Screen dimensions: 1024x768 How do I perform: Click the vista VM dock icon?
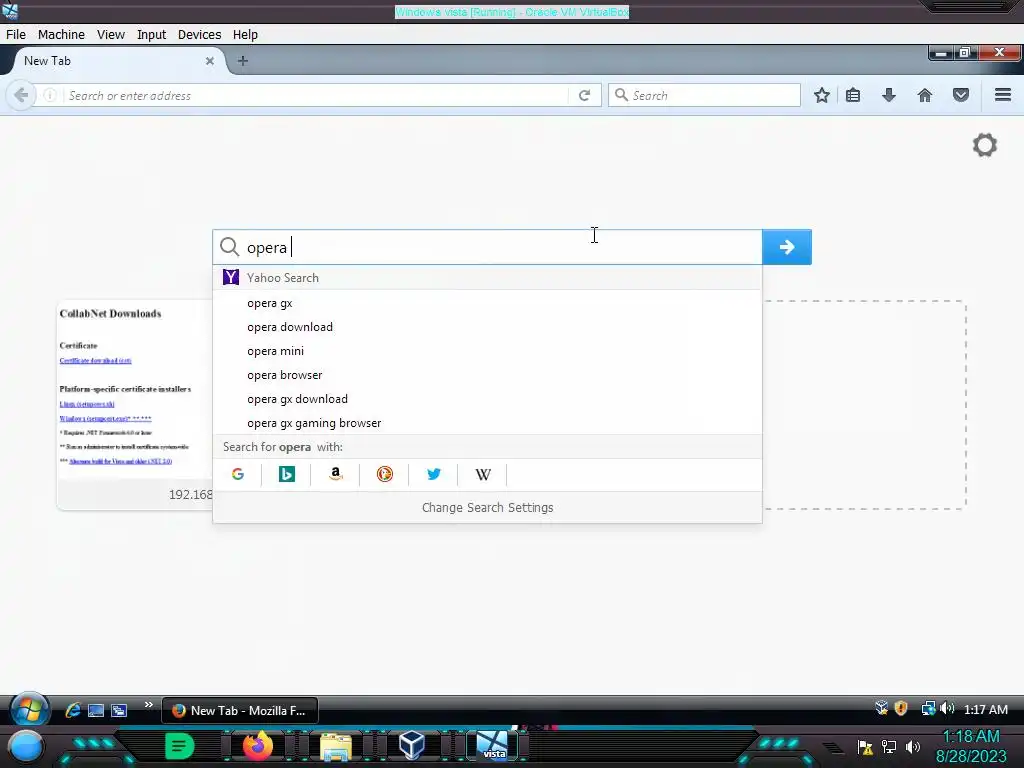(x=492, y=745)
